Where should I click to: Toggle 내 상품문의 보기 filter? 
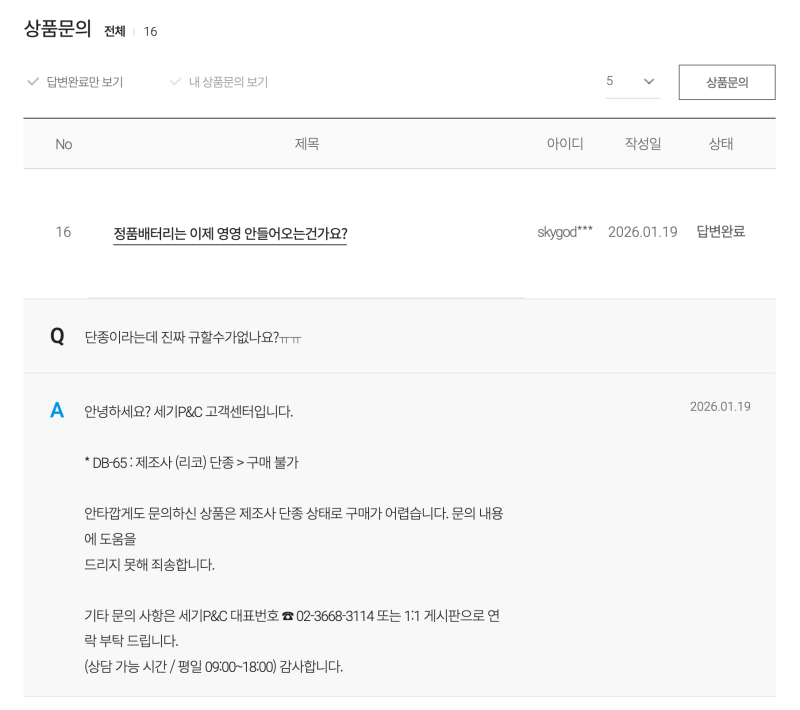[x=219, y=82]
